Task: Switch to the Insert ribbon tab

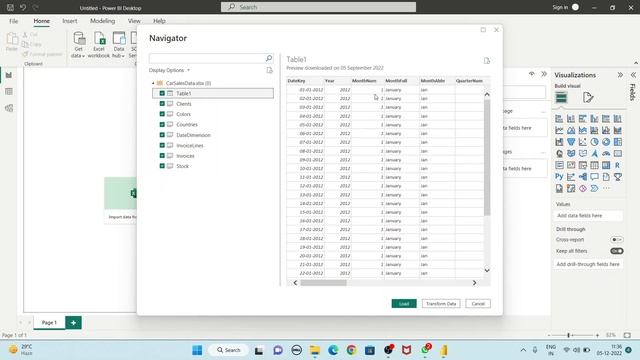Action: point(70,21)
